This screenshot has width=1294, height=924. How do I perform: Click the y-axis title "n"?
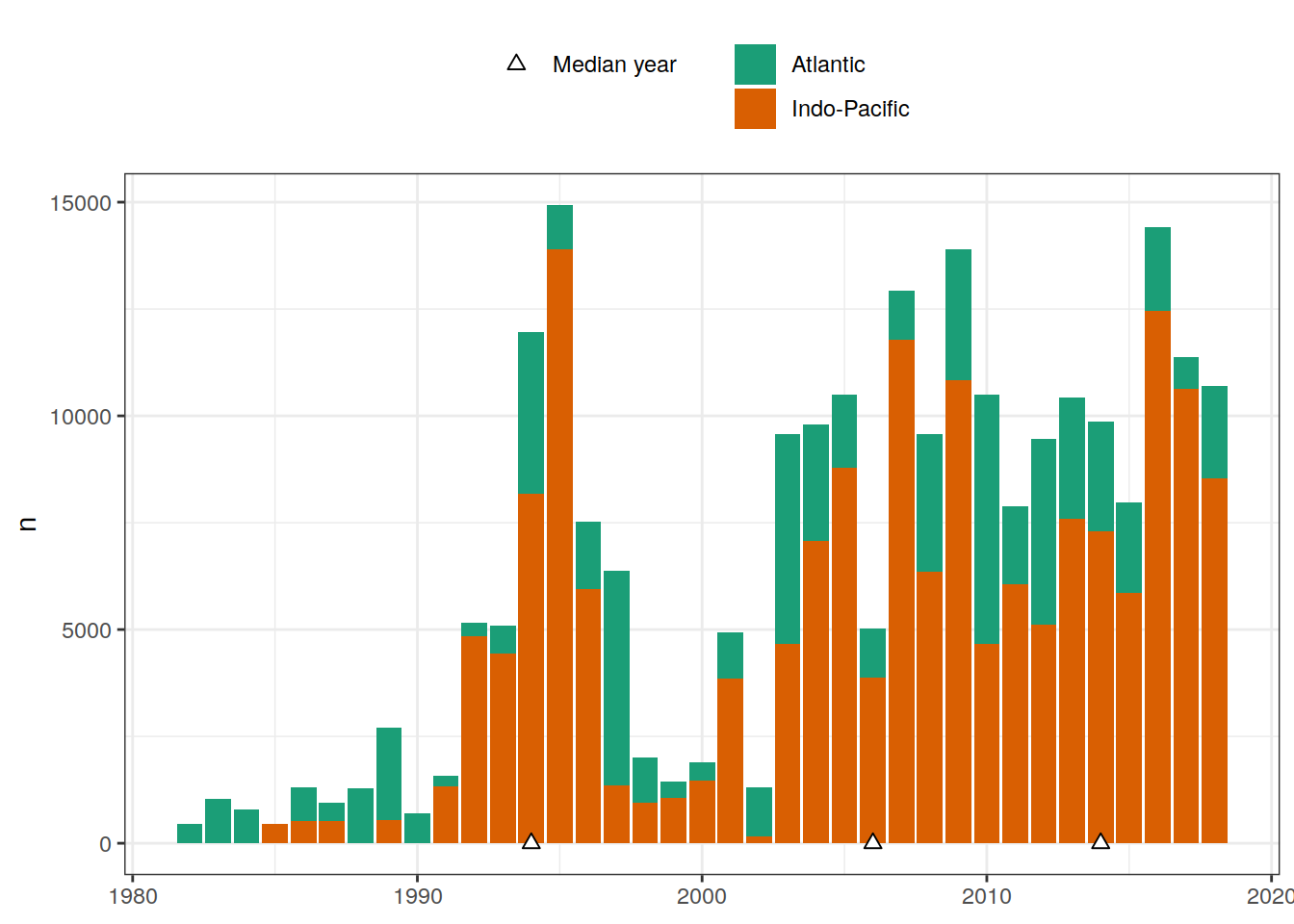click(28, 524)
